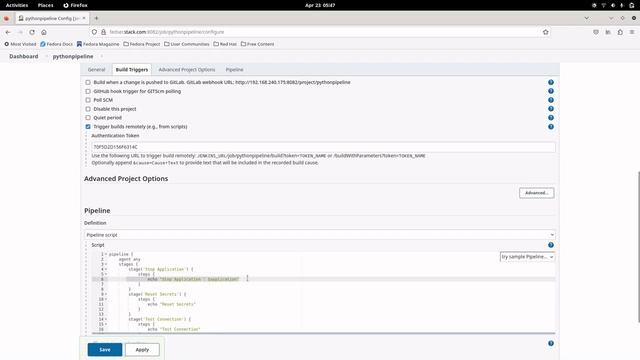The width and height of the screenshot is (640, 360).
Task: Open the library sidebar icon
Action: (608, 32)
